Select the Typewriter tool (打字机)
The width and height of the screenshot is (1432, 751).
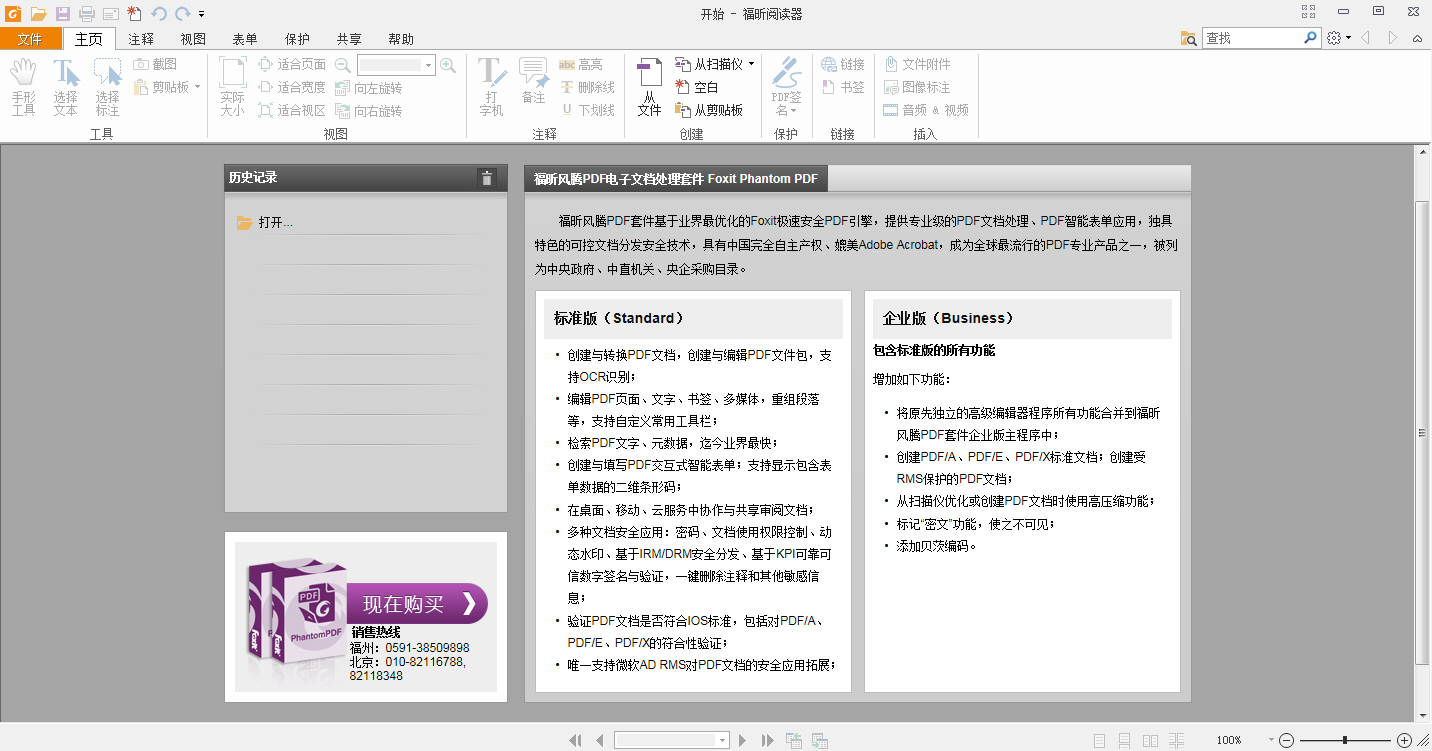coord(491,87)
